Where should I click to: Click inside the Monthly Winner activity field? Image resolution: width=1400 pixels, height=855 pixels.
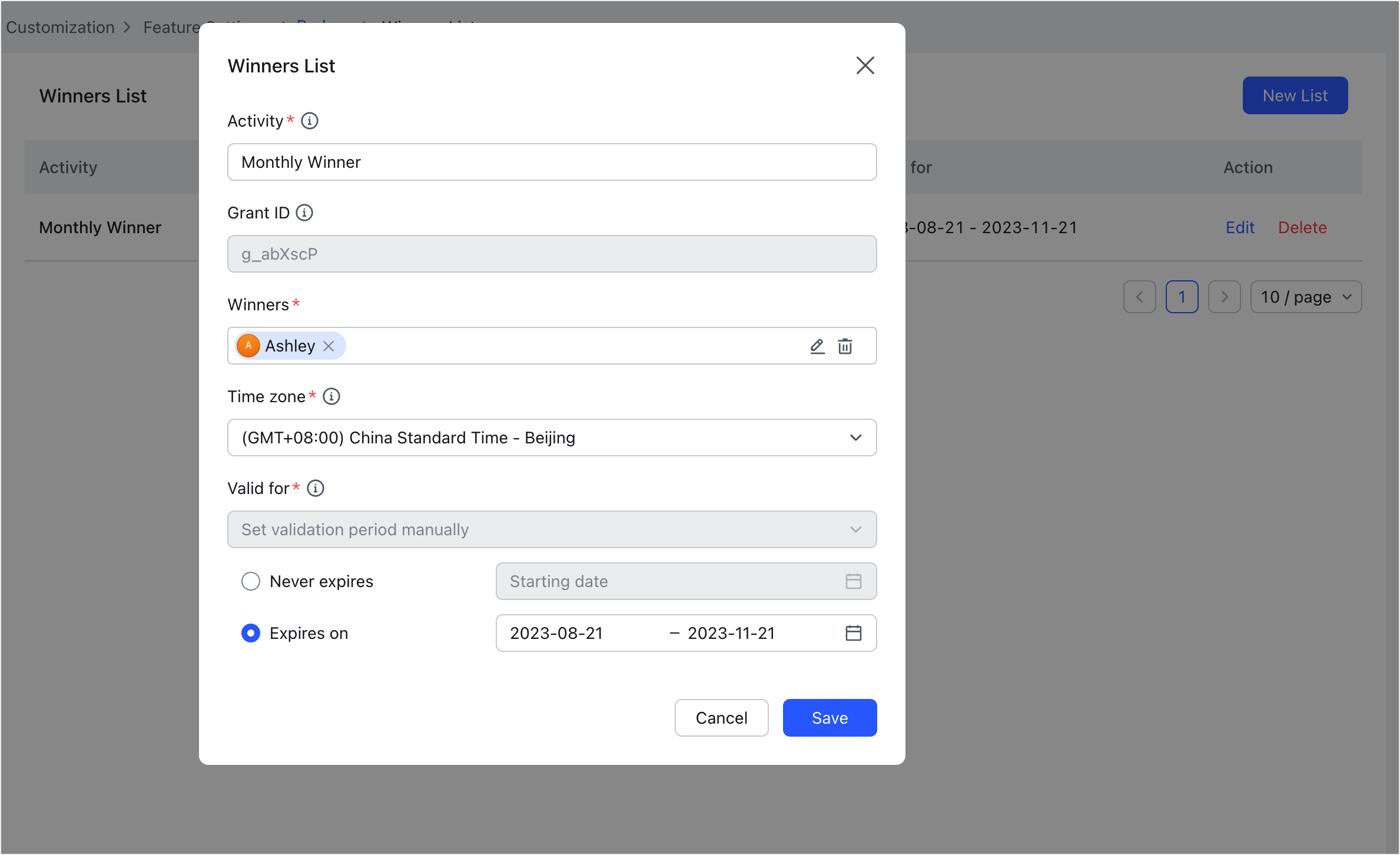tap(552, 162)
